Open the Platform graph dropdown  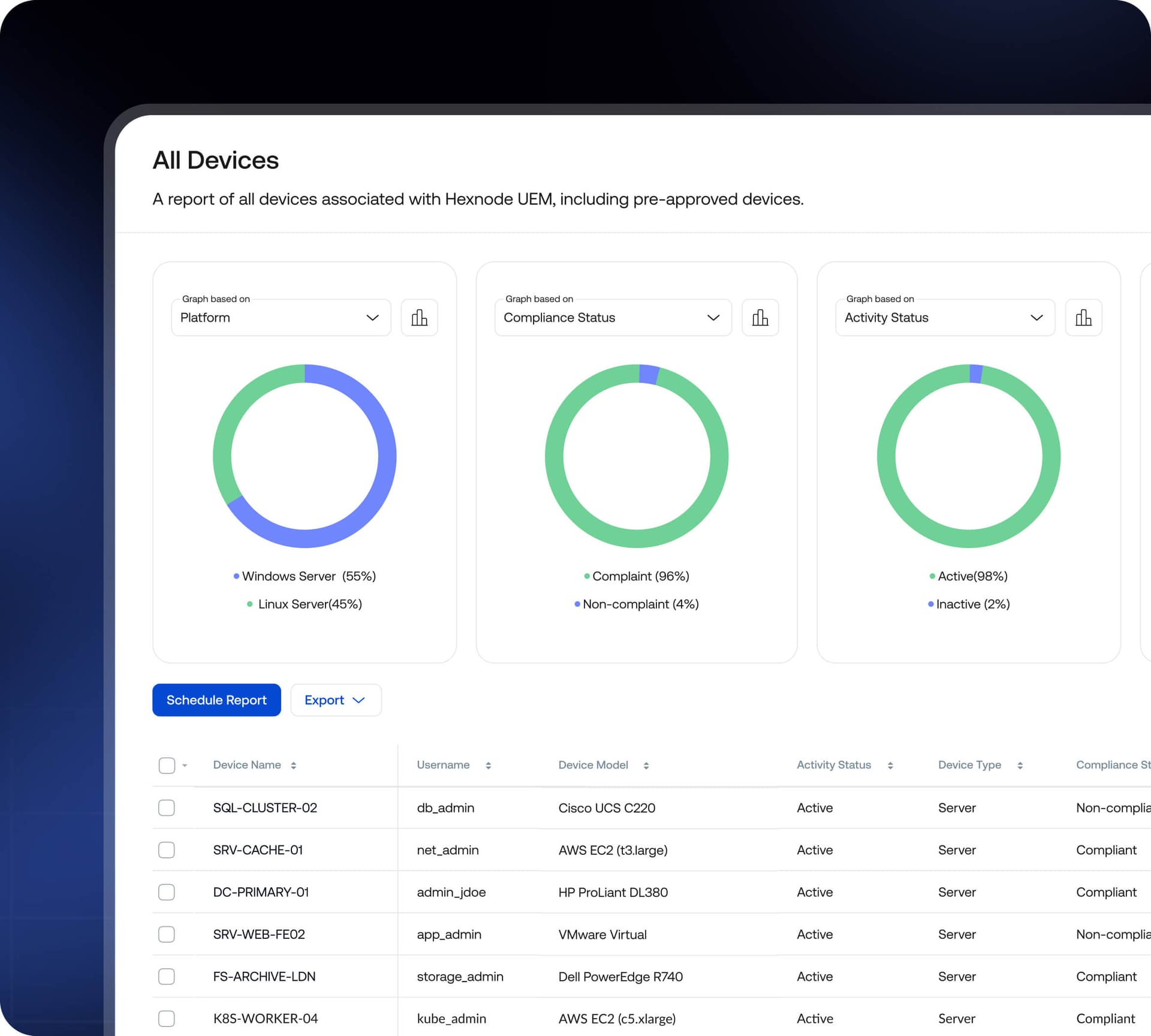[281, 317]
